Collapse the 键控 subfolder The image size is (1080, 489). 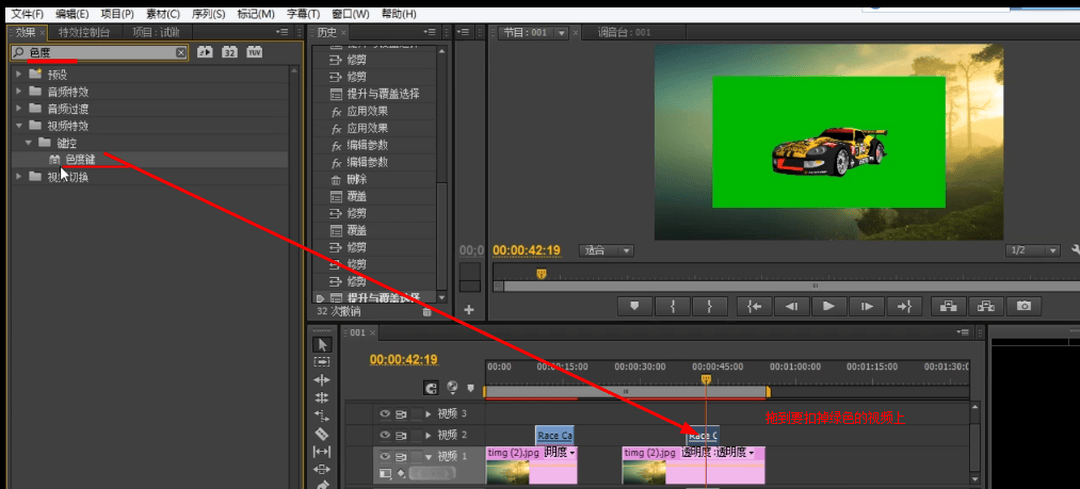click(x=29, y=143)
